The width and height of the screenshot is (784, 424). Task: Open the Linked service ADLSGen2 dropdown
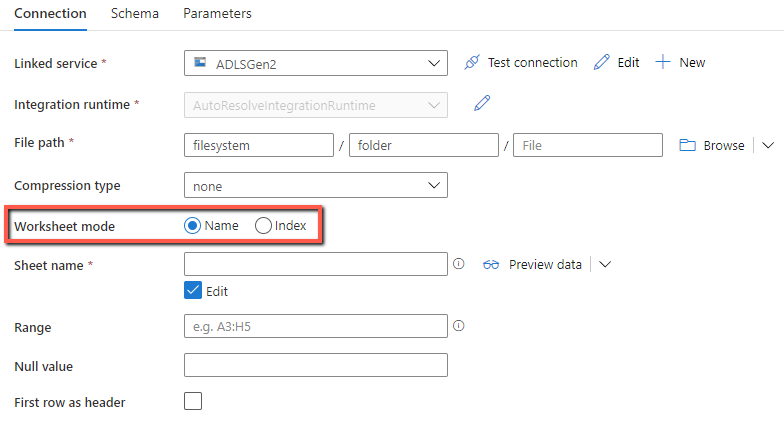pos(316,63)
